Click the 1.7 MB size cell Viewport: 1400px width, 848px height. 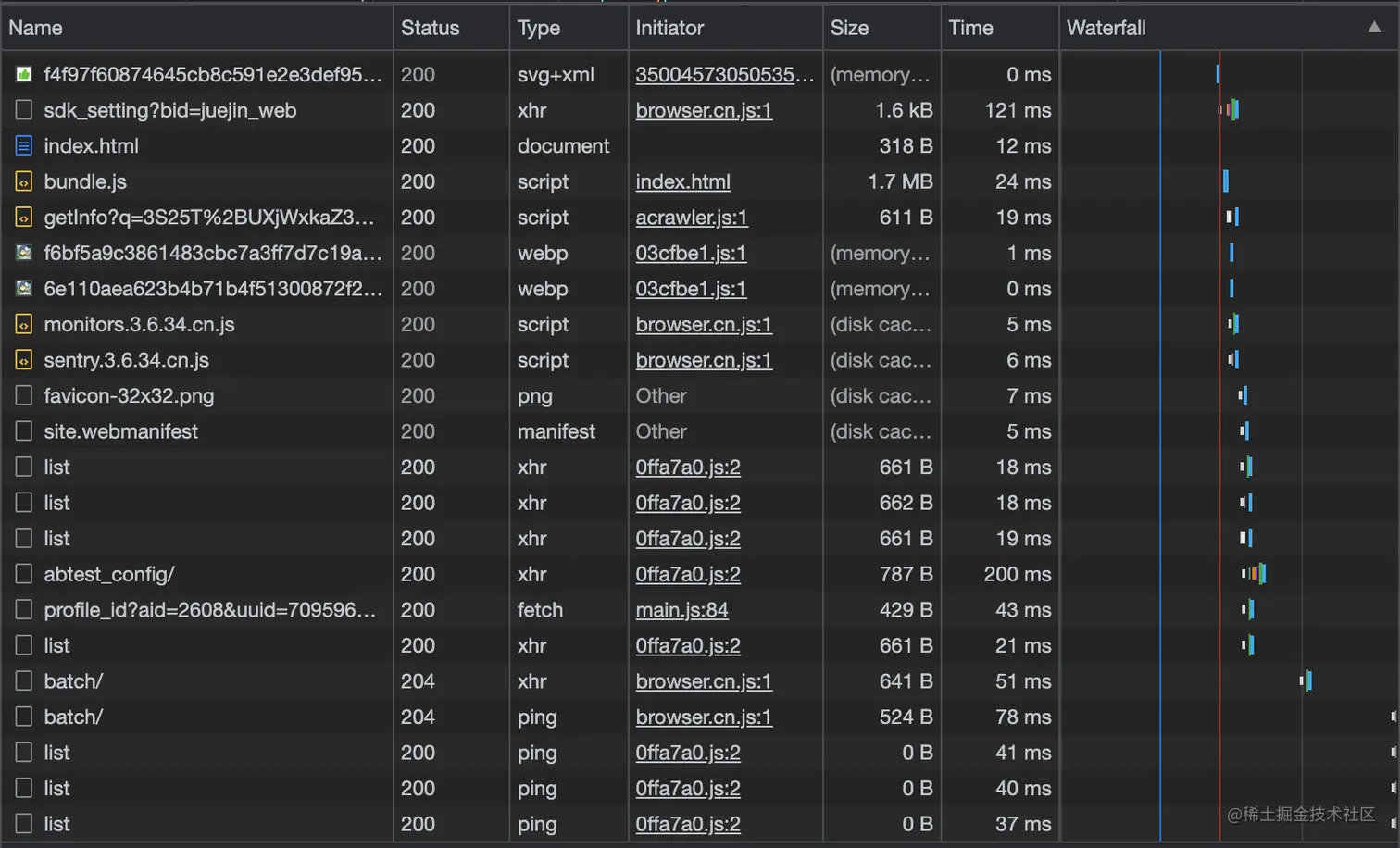coord(900,181)
